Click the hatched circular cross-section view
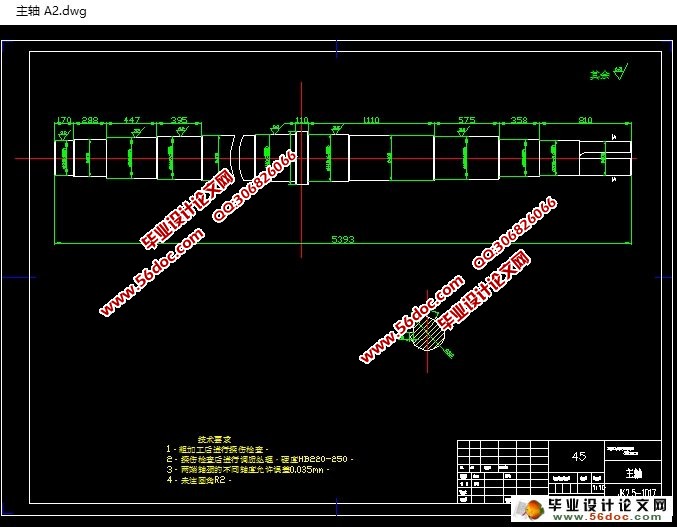The height and width of the screenshot is (527, 677). tap(427, 335)
